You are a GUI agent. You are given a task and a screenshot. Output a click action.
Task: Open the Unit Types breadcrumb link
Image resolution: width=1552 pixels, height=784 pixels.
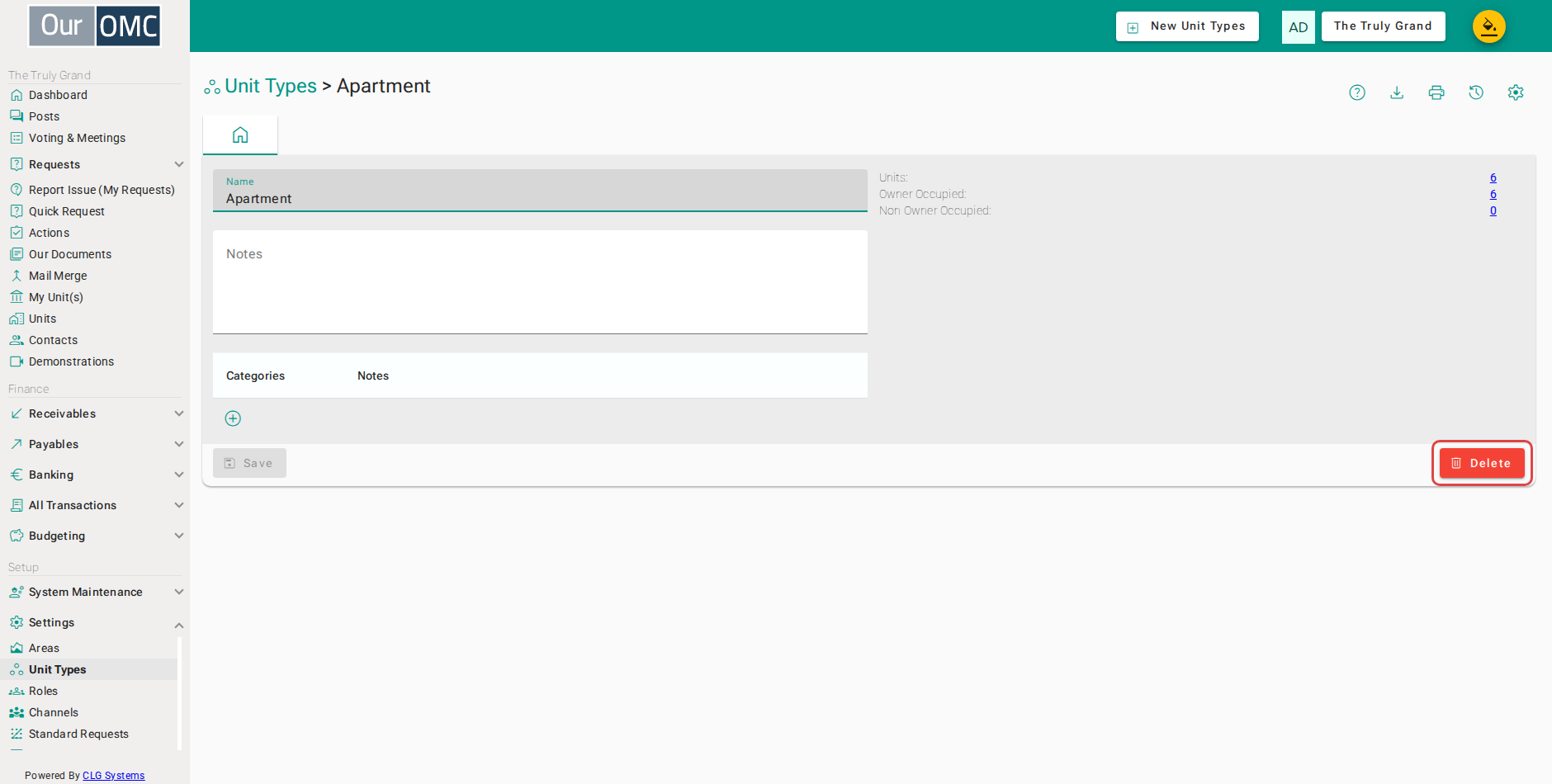270,86
